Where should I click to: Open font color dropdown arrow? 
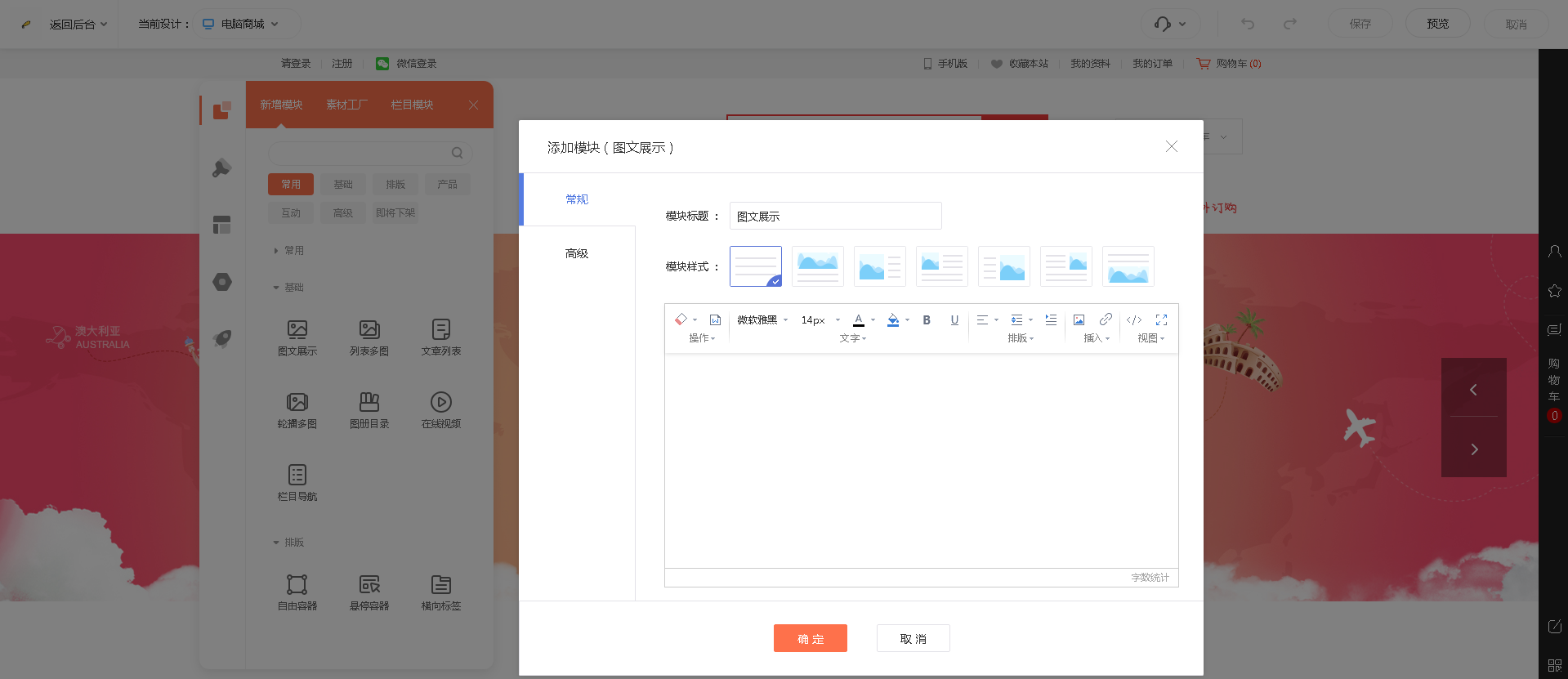pyautogui.click(x=873, y=319)
